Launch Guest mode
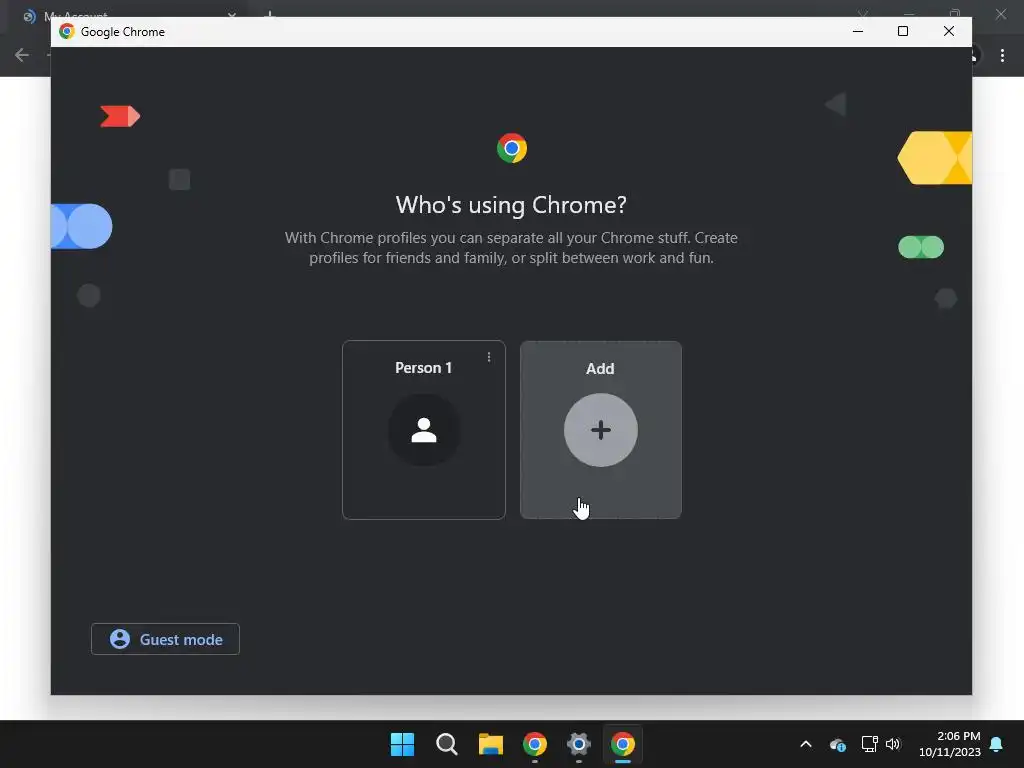This screenshot has height=768, width=1024. coord(165,639)
